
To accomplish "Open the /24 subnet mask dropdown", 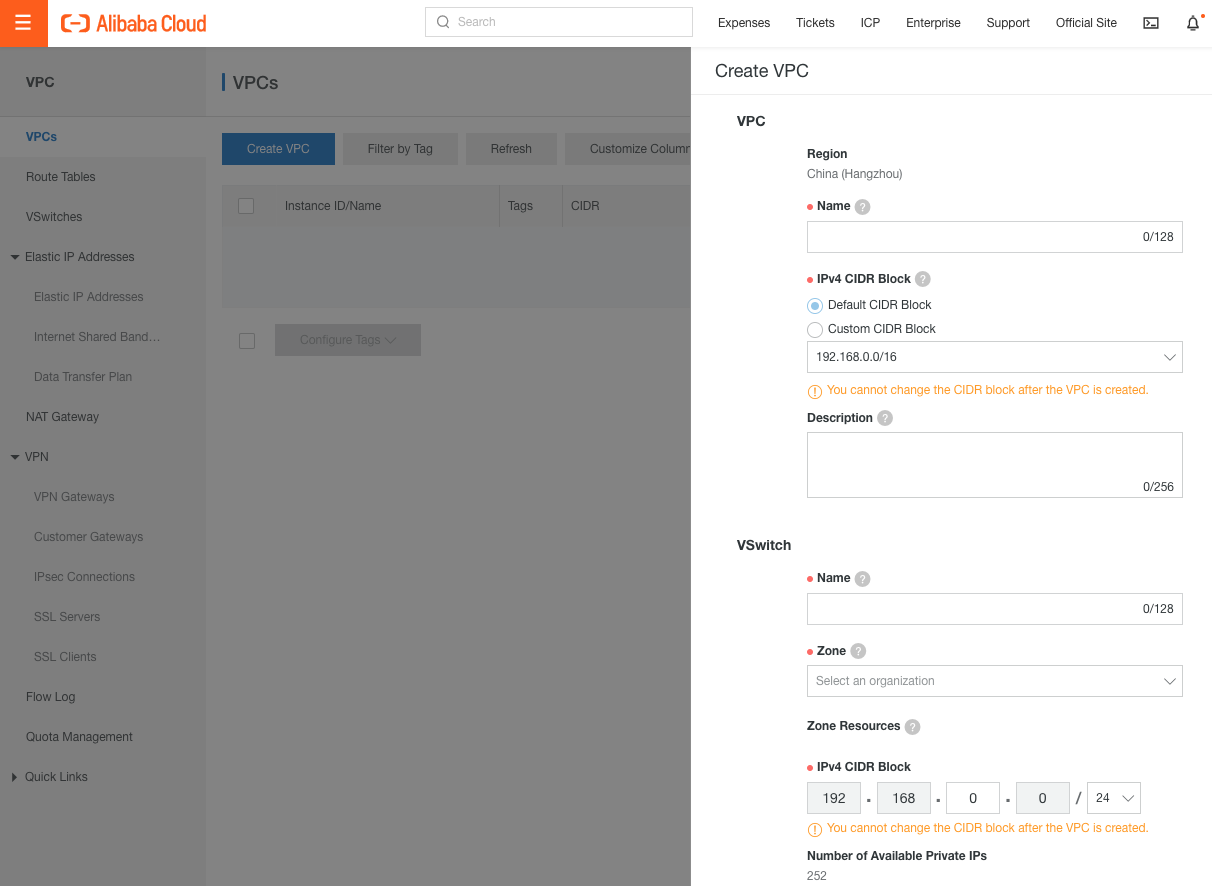I will point(1114,798).
